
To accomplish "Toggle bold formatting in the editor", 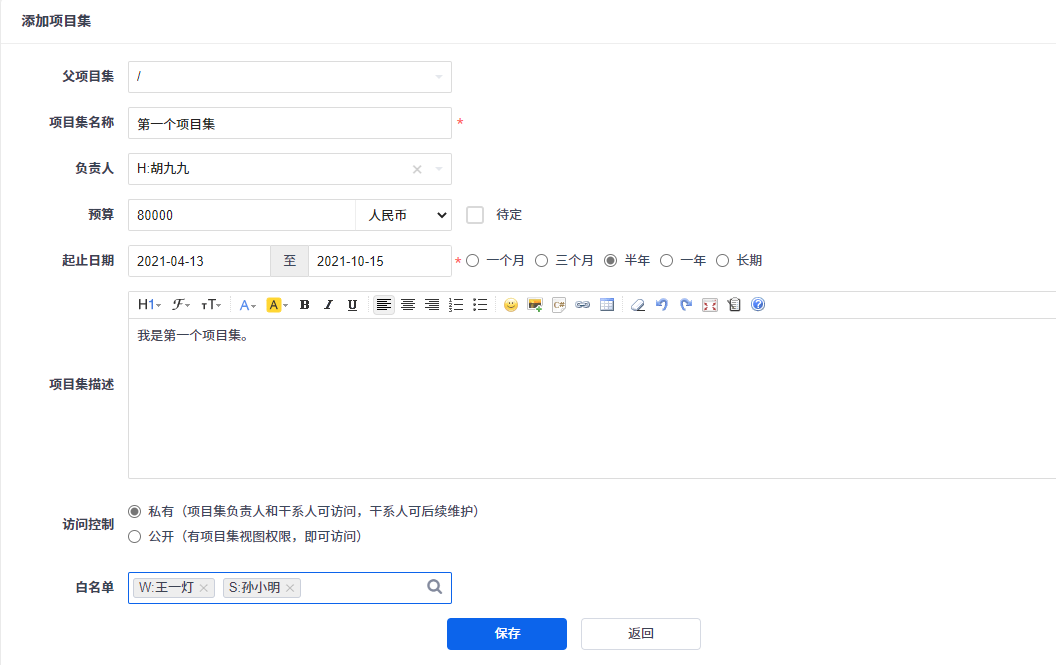I will [x=305, y=305].
